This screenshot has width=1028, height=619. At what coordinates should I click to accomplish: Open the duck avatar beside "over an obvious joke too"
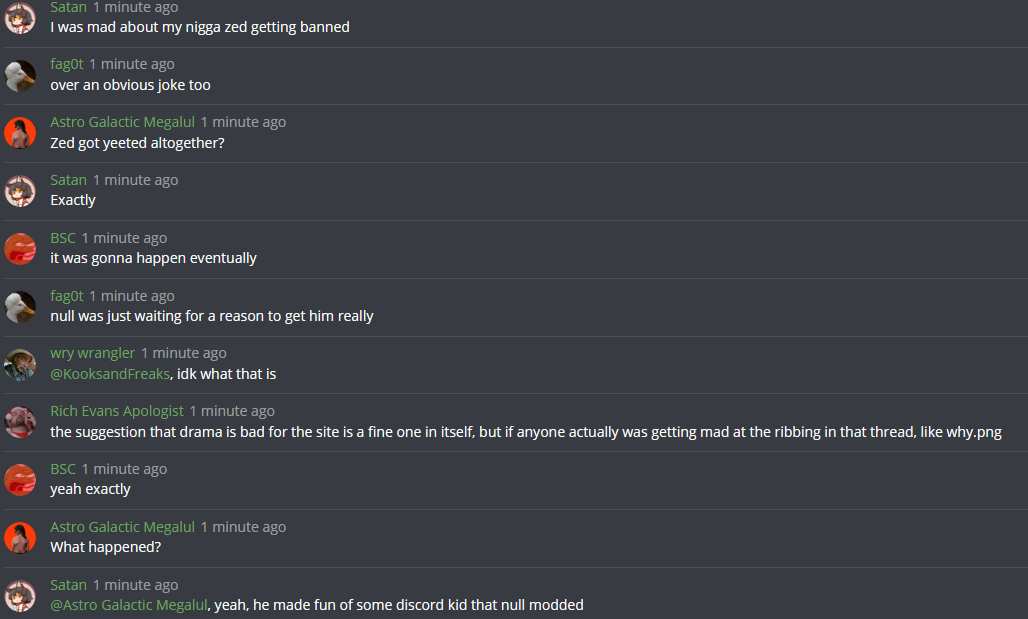[x=20, y=75]
